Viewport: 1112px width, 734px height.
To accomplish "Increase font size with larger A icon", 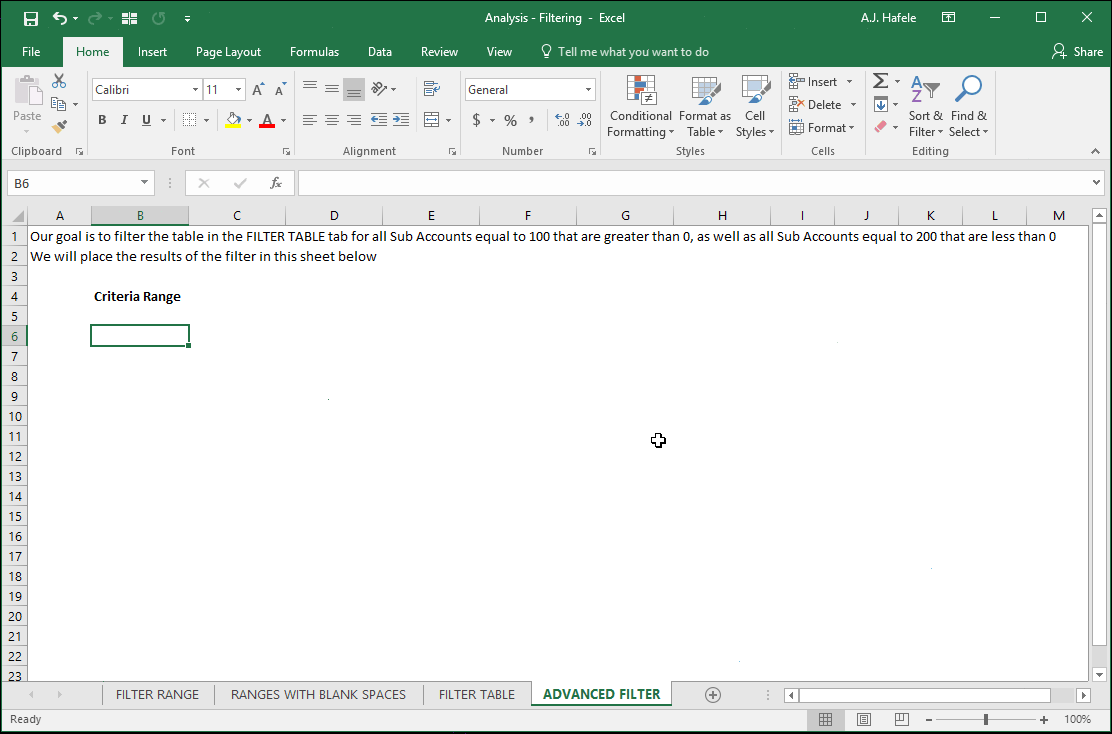I will tap(258, 89).
